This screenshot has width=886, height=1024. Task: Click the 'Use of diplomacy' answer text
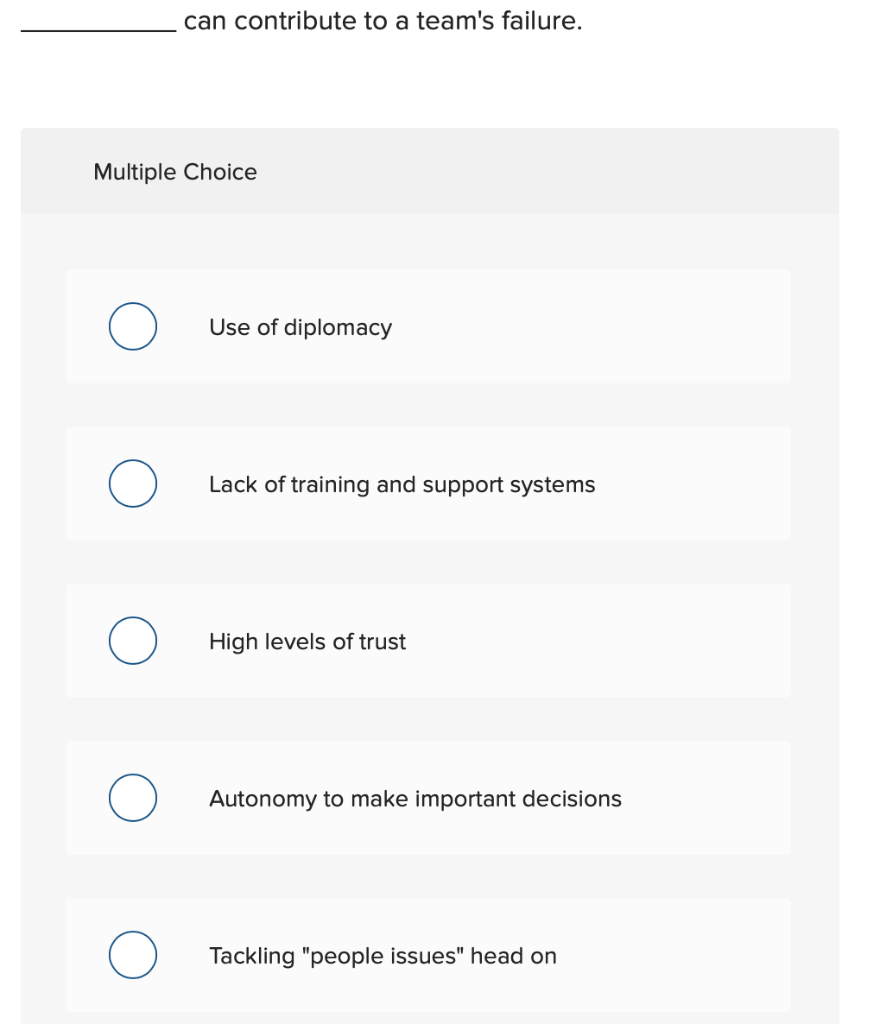tap(300, 327)
